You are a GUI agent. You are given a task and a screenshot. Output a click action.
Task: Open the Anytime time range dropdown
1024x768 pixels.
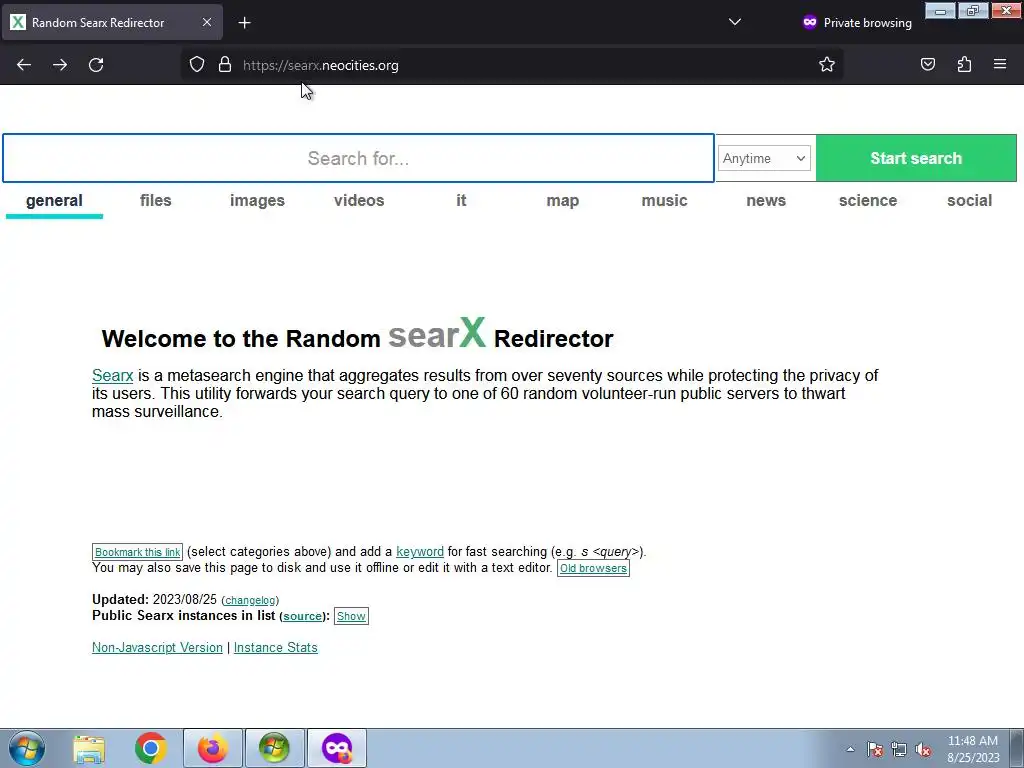[764, 158]
